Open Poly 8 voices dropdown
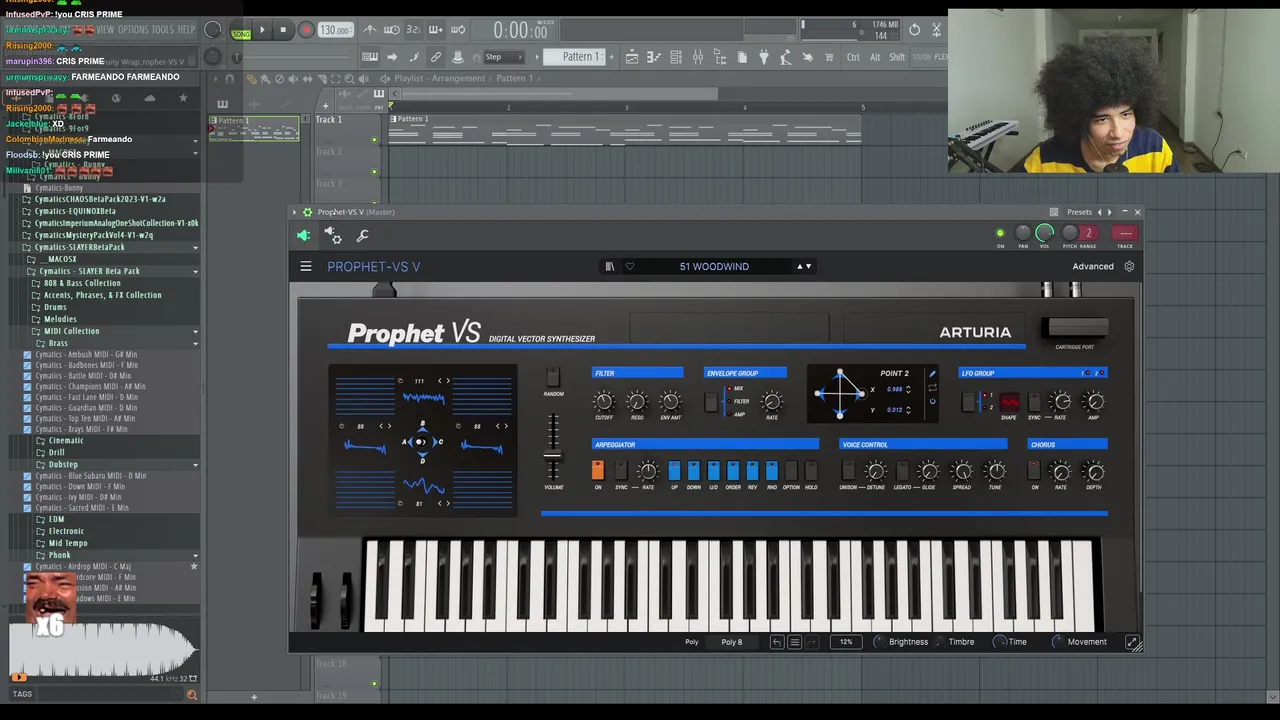The width and height of the screenshot is (1280, 720). pyautogui.click(x=732, y=642)
